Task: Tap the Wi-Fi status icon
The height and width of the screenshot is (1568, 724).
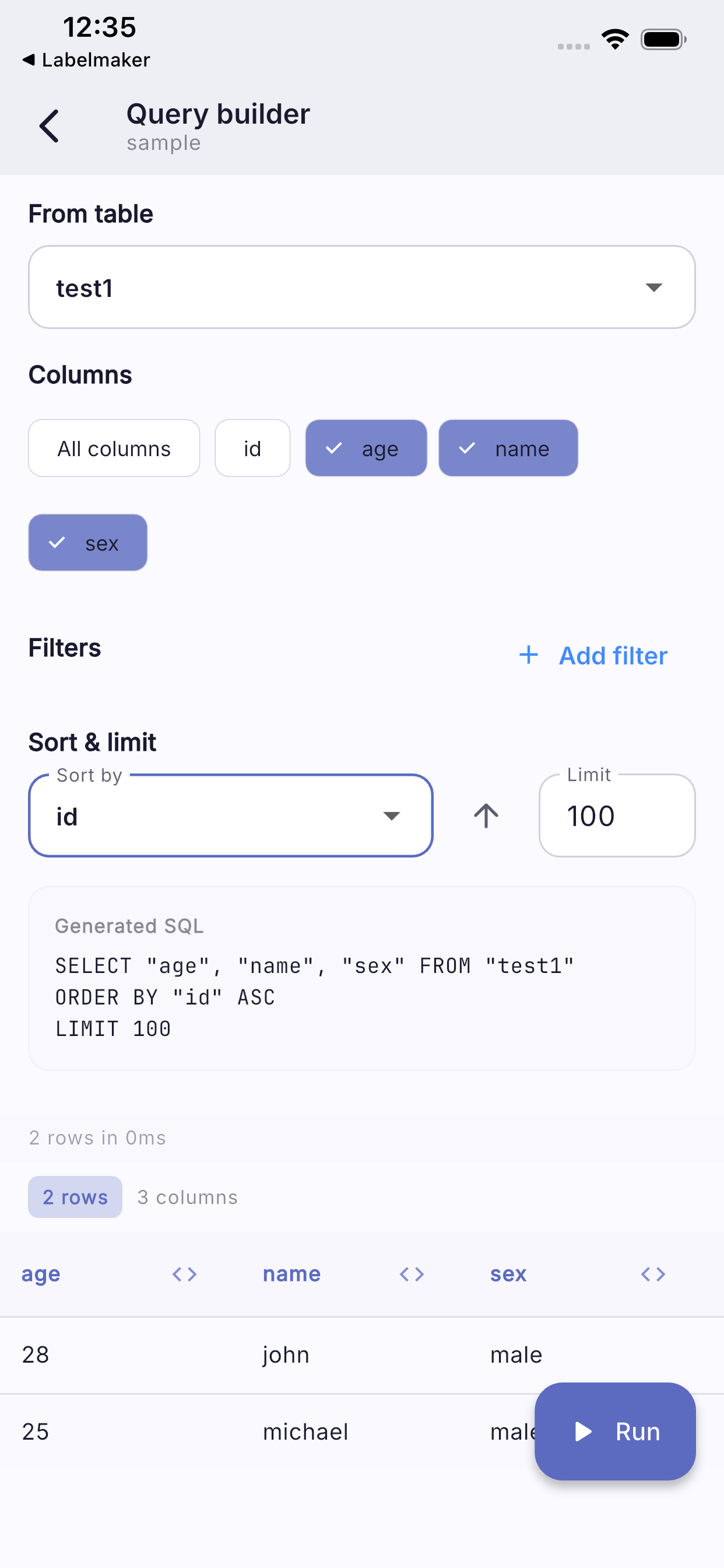Action: click(x=615, y=40)
